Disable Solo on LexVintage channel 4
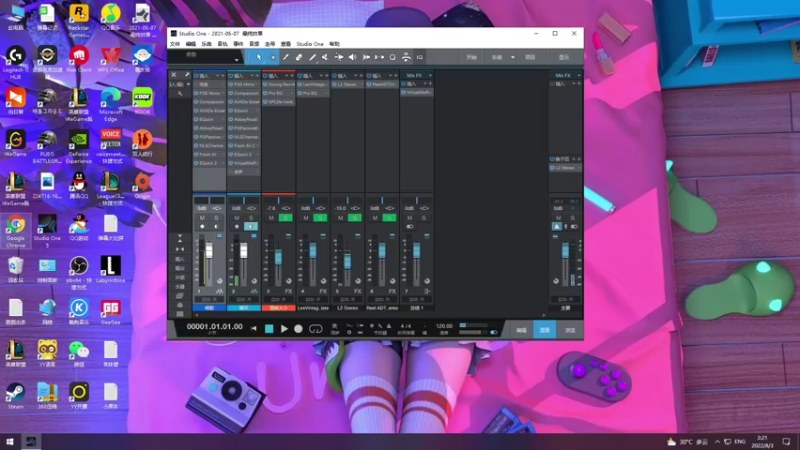This screenshot has width=800, height=450. (x=320, y=218)
